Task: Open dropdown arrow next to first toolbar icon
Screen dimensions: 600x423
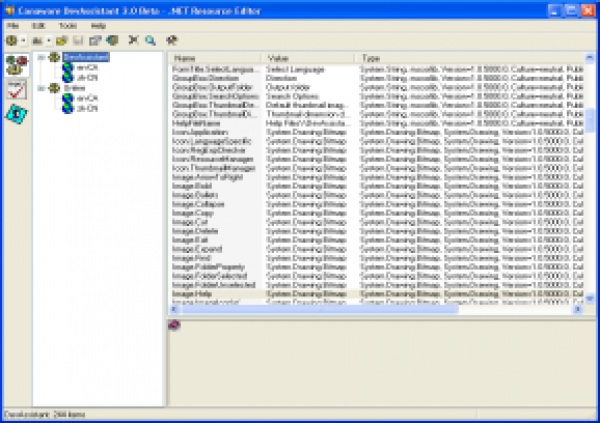Action: point(23,40)
